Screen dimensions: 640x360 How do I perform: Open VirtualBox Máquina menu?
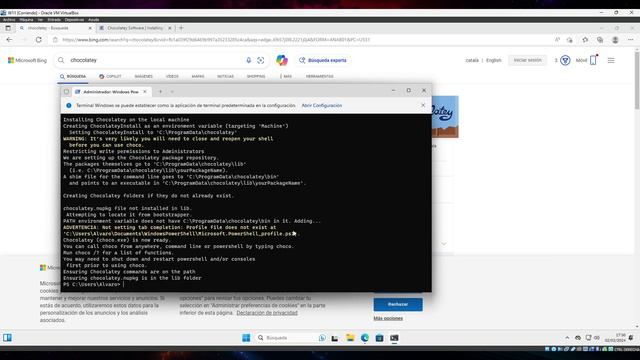coord(26,20)
